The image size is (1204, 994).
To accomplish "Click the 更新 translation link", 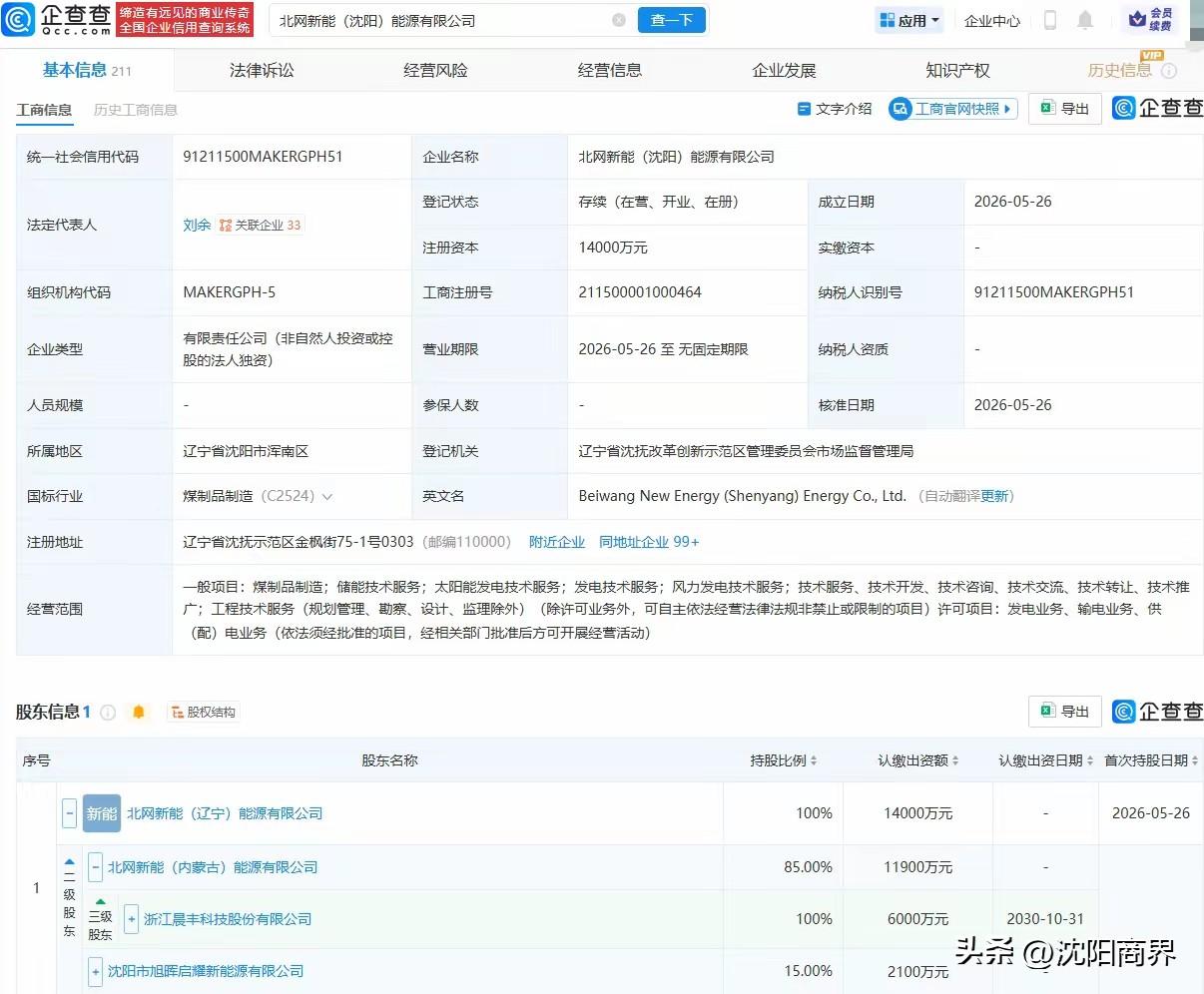I will pyautogui.click(x=995, y=496).
